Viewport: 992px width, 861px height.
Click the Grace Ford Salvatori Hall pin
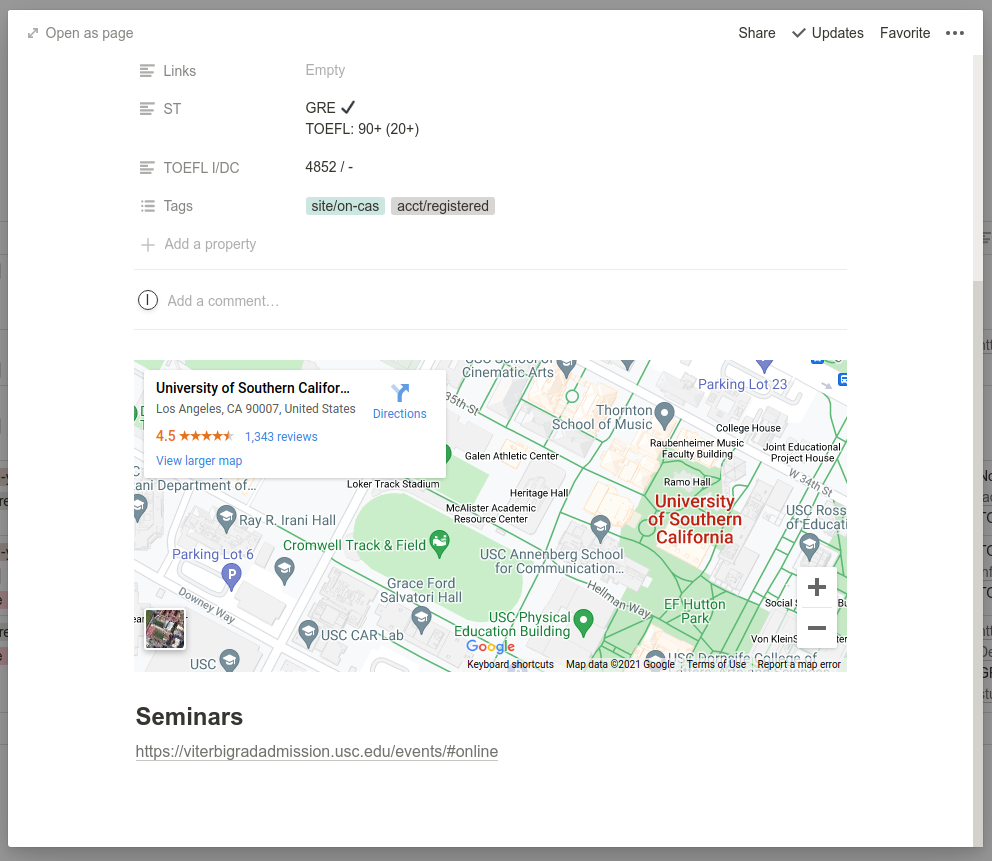point(421,620)
